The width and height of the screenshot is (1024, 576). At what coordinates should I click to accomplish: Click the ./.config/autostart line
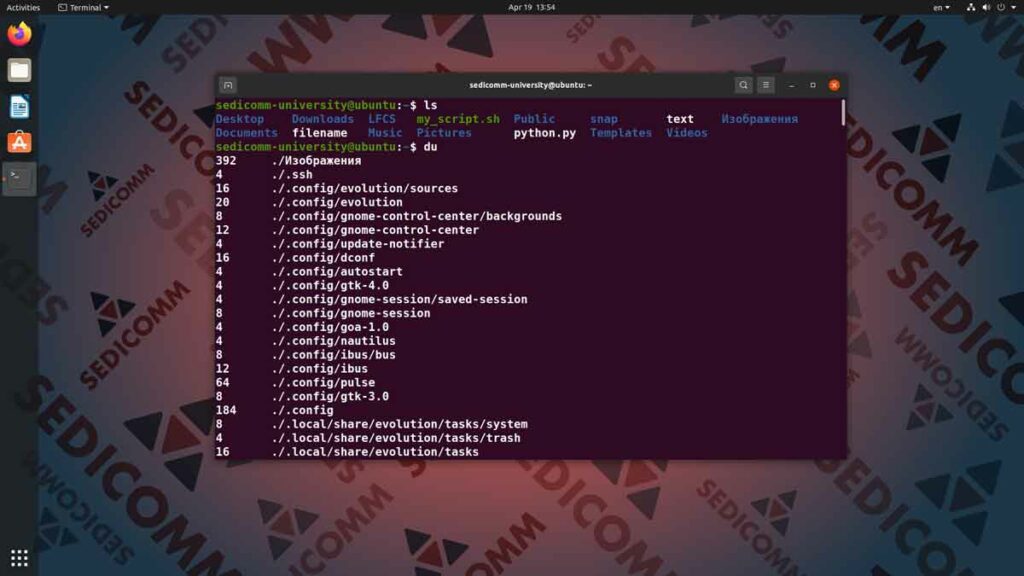(309, 272)
